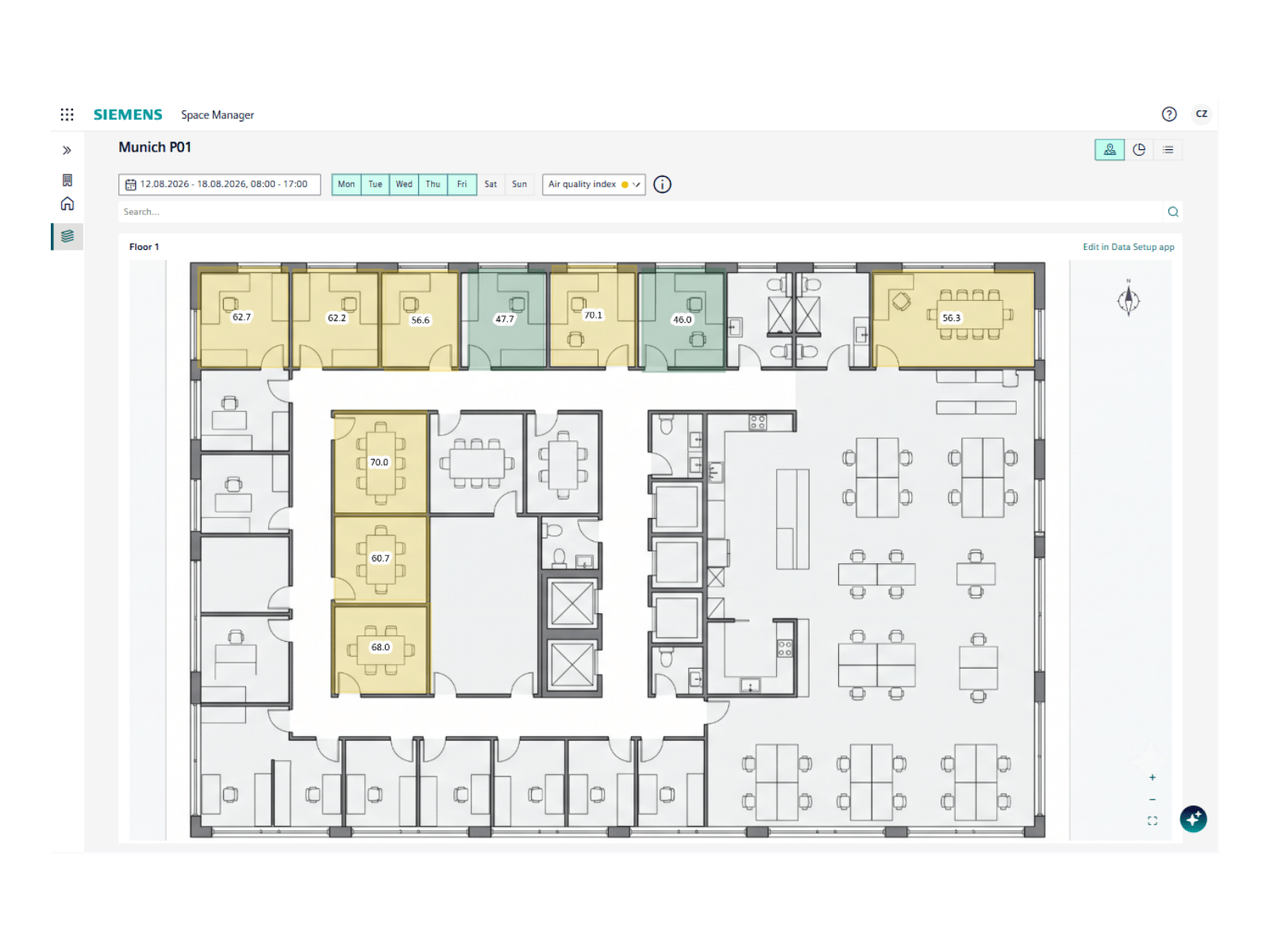
Task: Enable the Sat weekday filter
Action: coord(491,184)
